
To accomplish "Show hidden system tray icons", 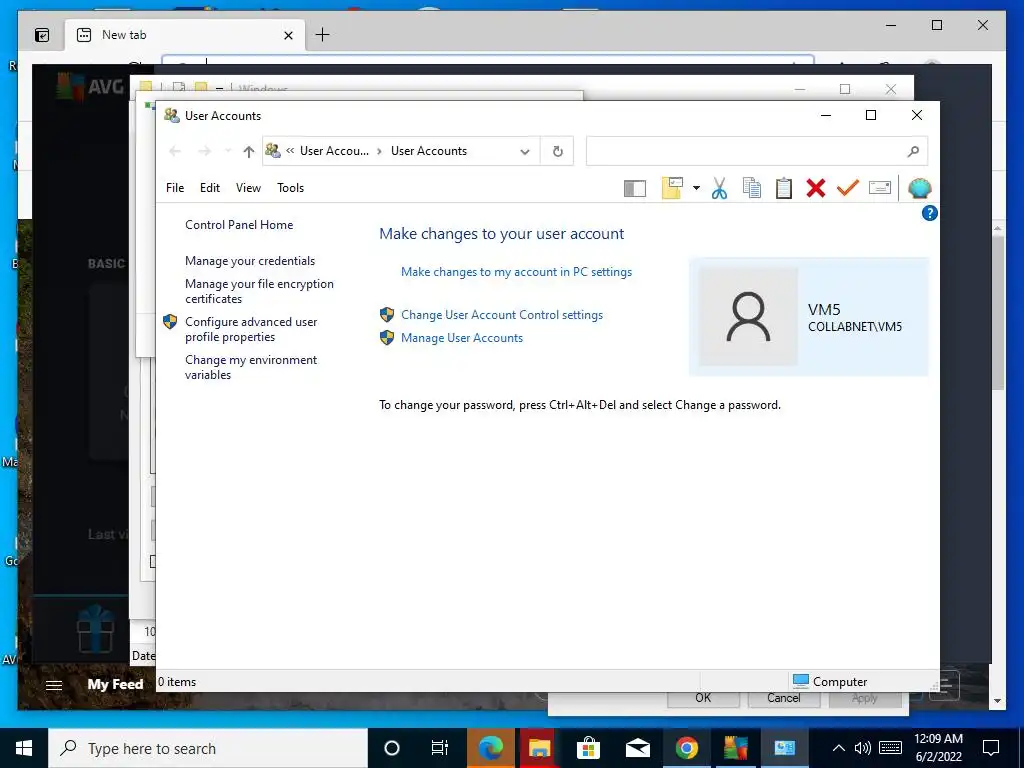I will (x=839, y=748).
